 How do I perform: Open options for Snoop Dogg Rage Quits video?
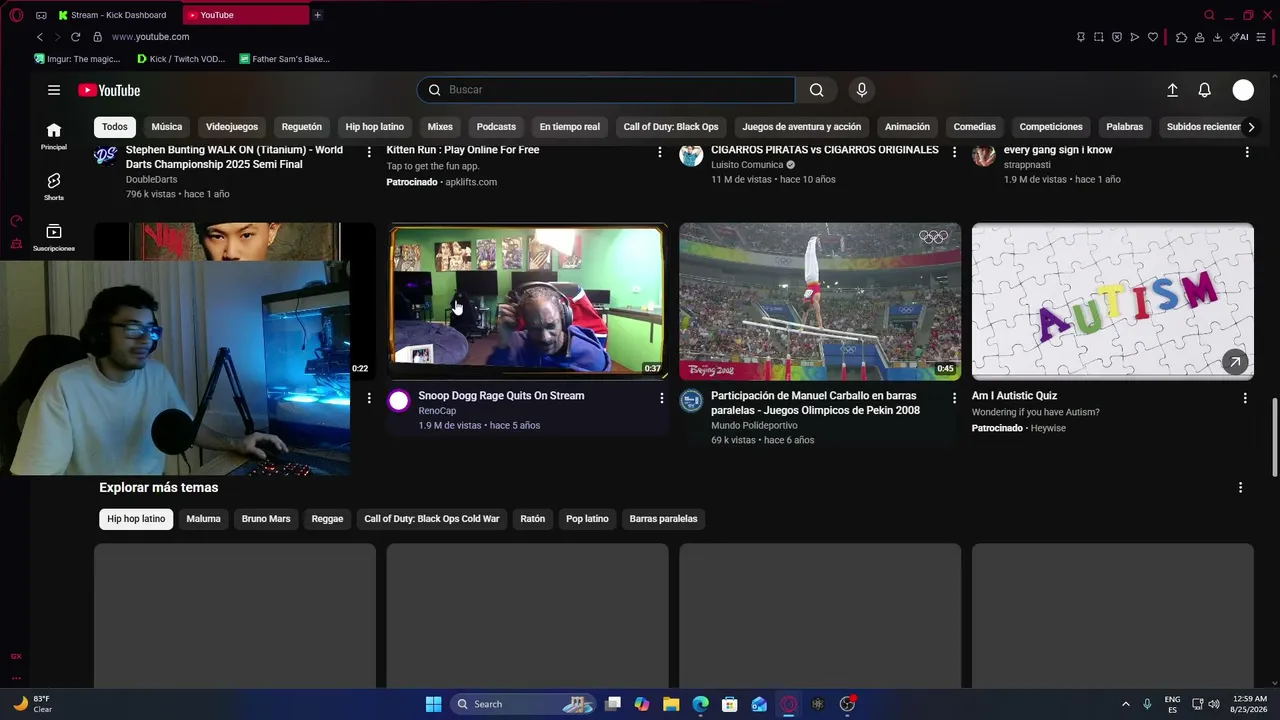point(661,398)
